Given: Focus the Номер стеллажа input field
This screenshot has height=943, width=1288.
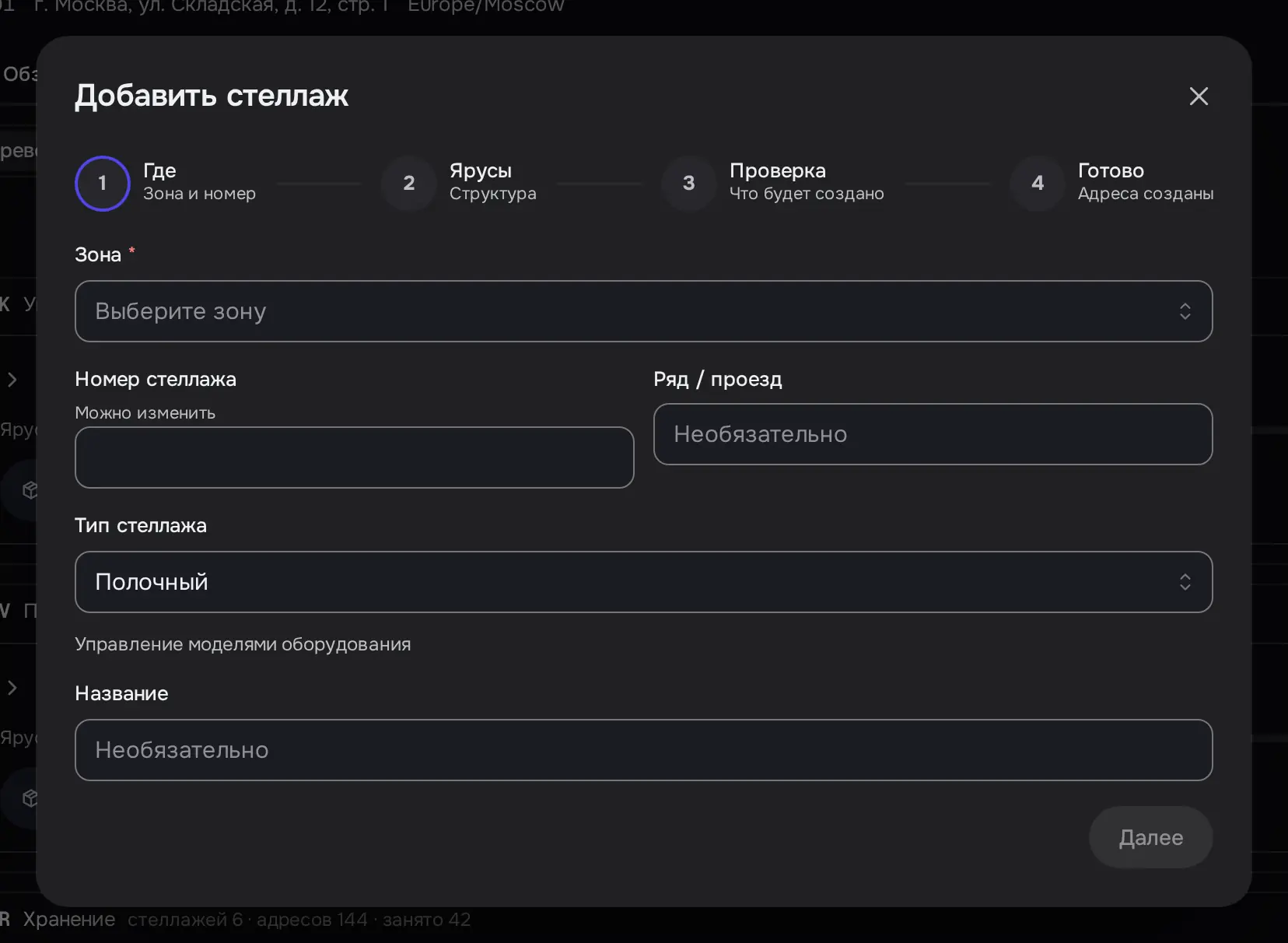Looking at the screenshot, I should 355,457.
